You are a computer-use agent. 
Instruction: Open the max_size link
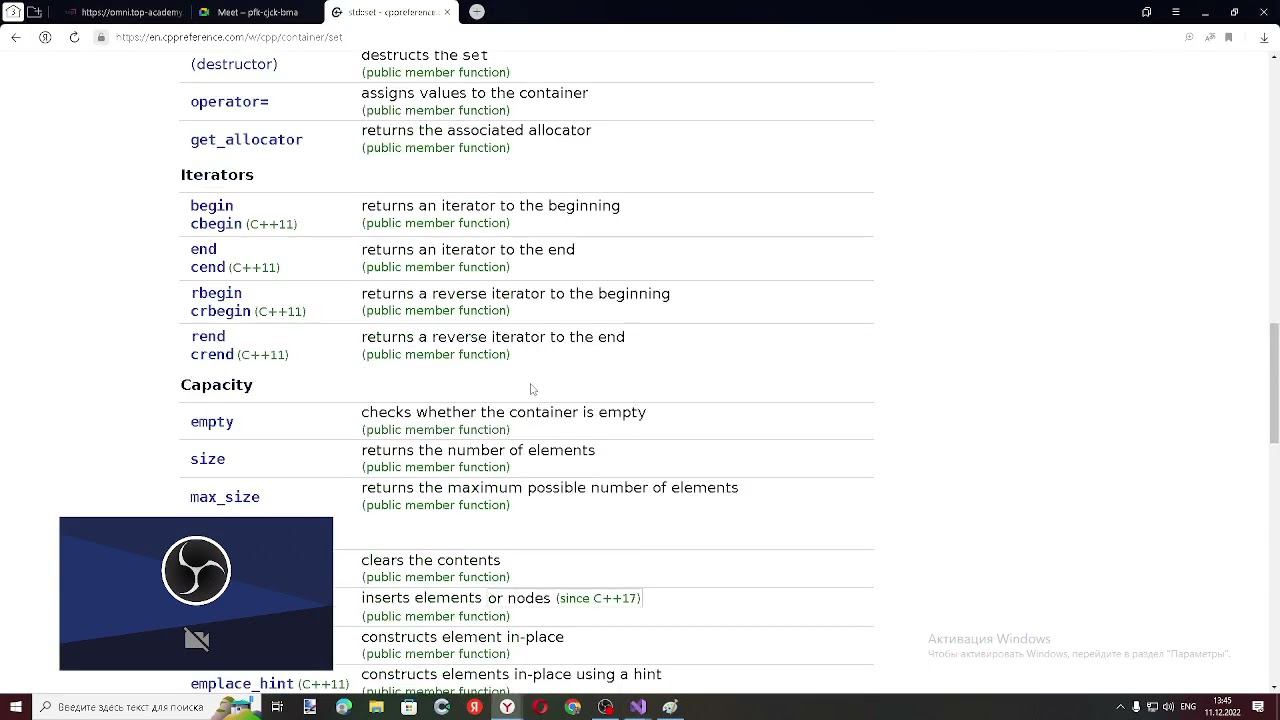(225, 497)
